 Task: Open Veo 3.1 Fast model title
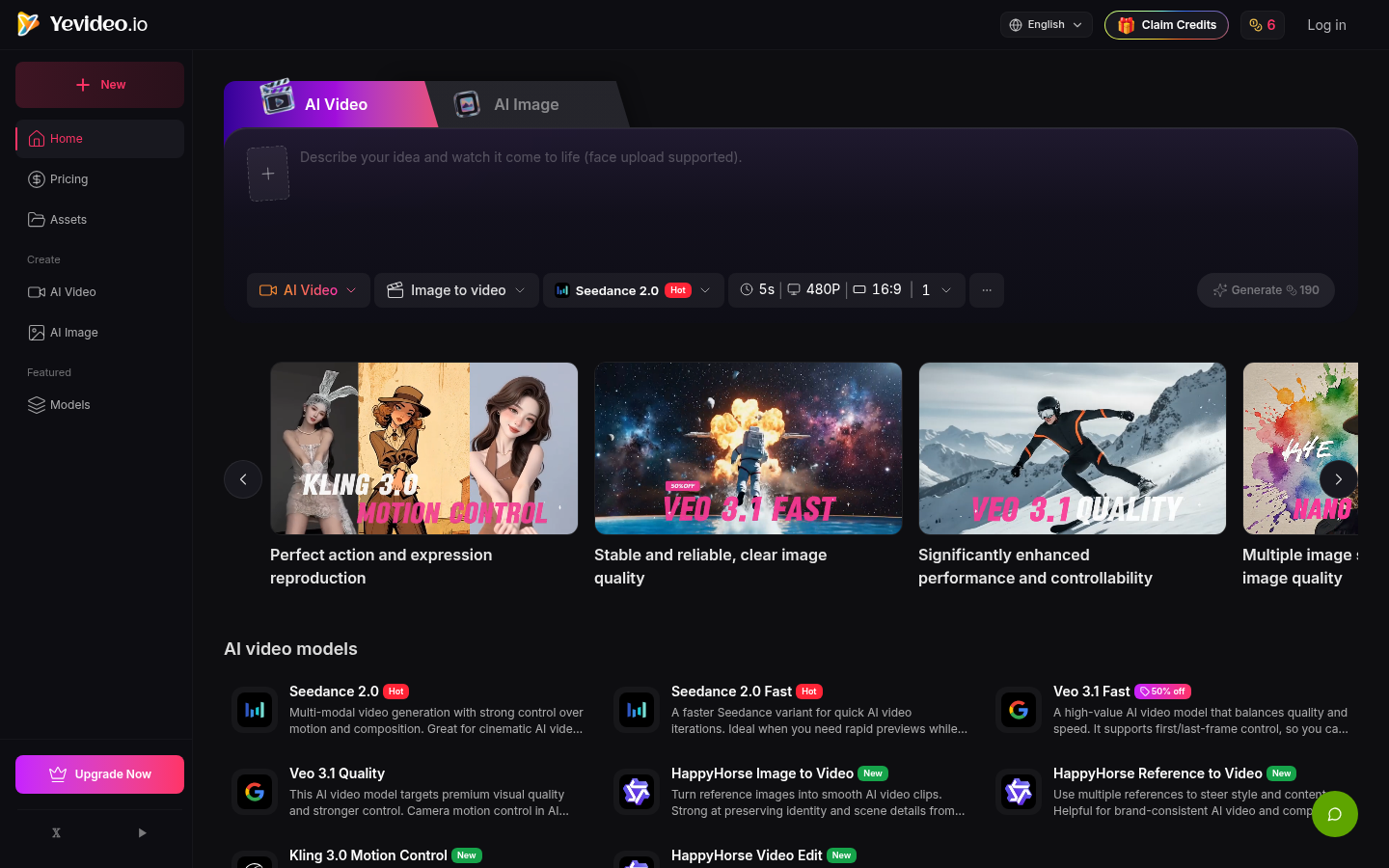(x=1091, y=692)
